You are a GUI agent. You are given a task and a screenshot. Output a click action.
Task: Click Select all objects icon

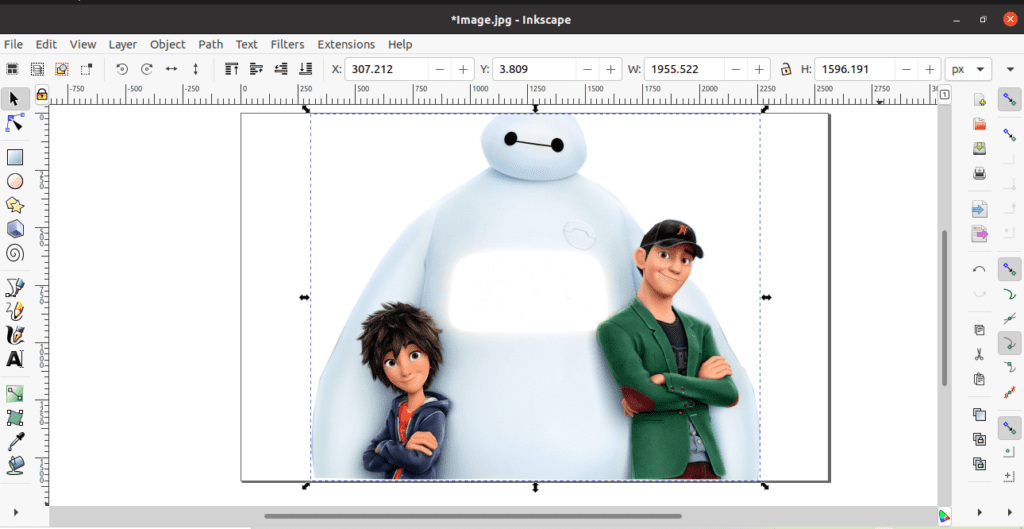(12, 69)
